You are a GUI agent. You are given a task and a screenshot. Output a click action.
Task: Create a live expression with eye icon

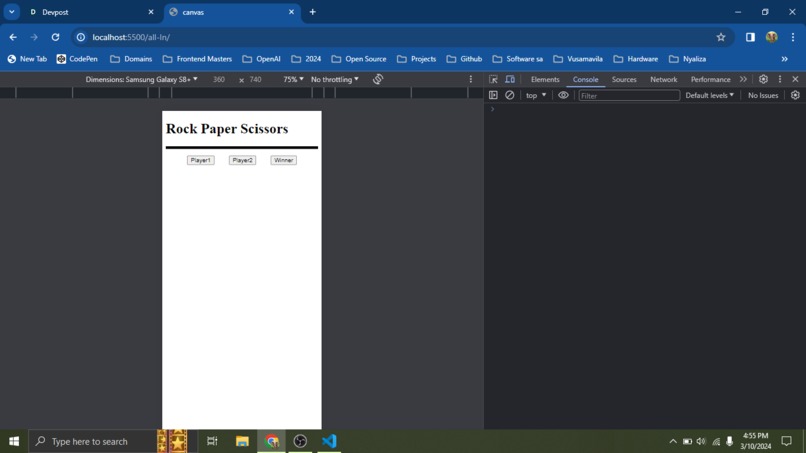point(563,95)
